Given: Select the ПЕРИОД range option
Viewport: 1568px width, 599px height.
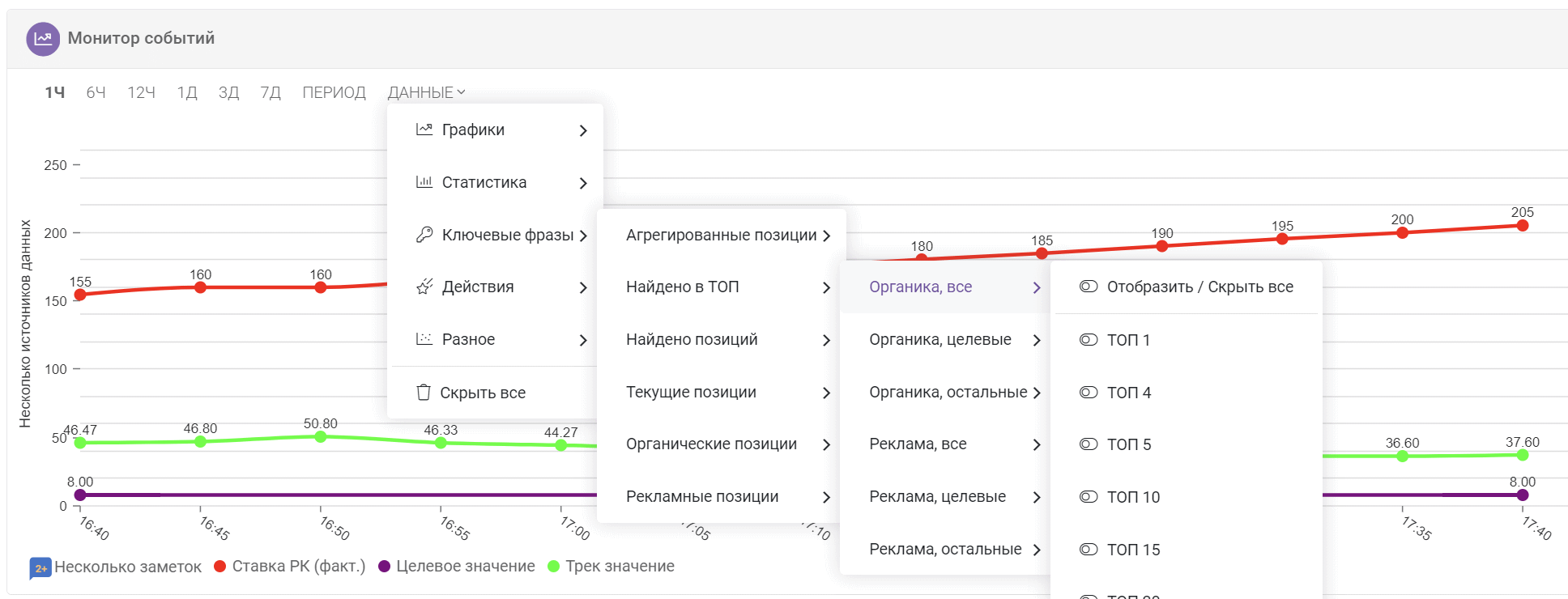Looking at the screenshot, I should click(334, 92).
